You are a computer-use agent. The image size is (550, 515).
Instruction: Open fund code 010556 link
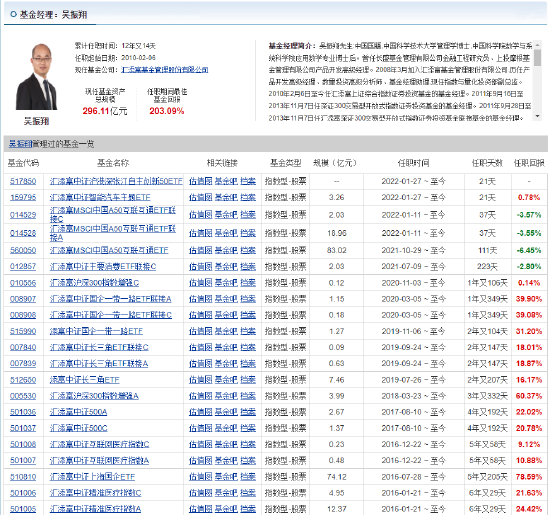(23, 283)
